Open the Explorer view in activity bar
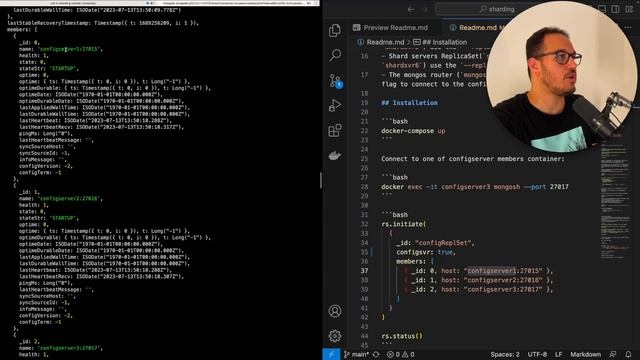The height and width of the screenshot is (360, 640). pyautogui.click(x=335, y=30)
